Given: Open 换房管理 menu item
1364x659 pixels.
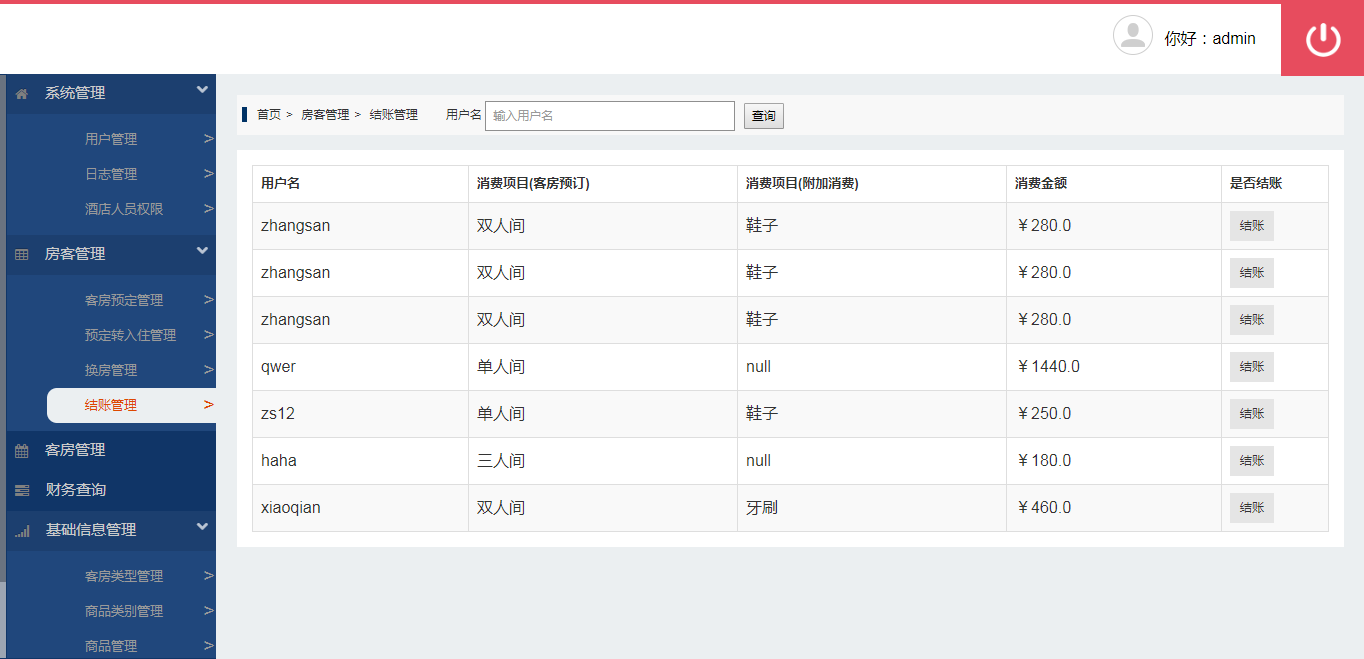Looking at the screenshot, I should point(111,370).
